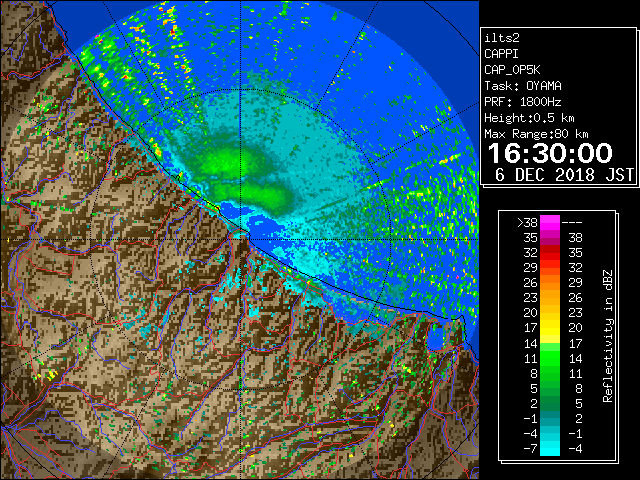Click the '-7' legend label at bottom

(x=530, y=449)
